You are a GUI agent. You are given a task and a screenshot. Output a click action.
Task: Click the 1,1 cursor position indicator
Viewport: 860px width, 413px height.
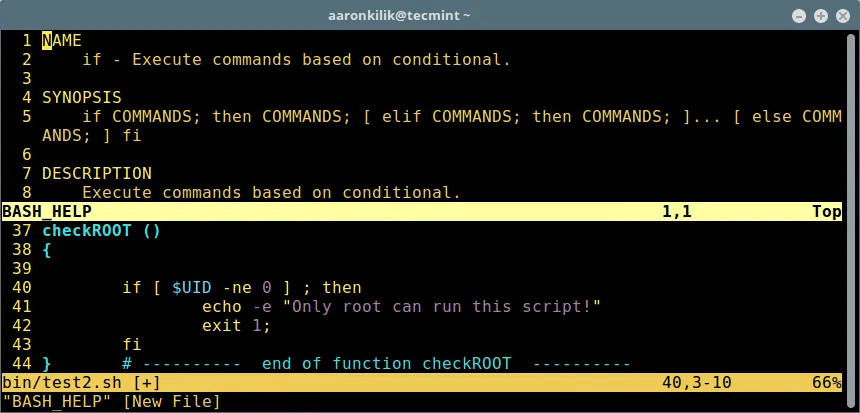[x=676, y=211]
